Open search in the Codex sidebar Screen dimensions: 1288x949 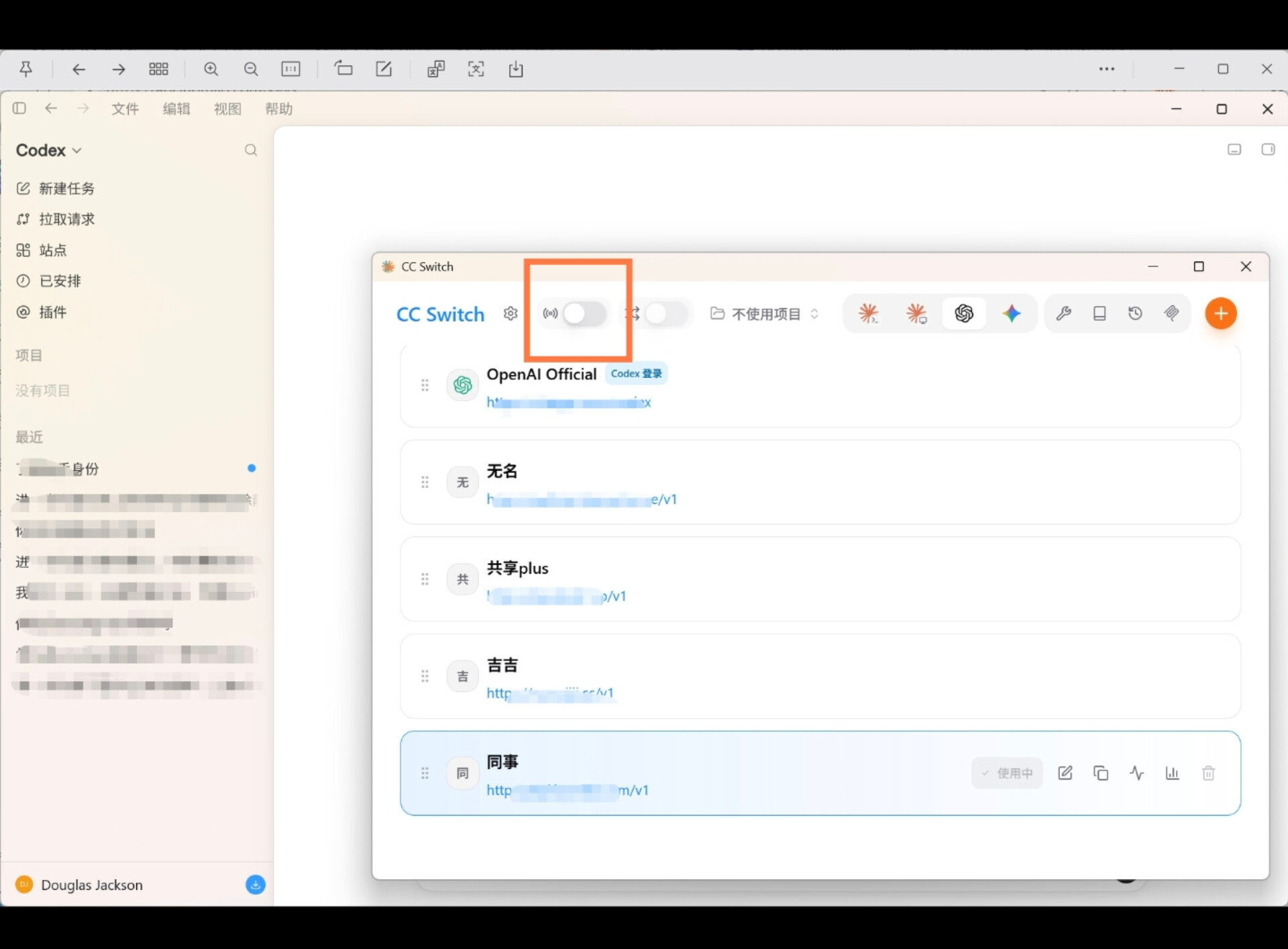point(251,150)
